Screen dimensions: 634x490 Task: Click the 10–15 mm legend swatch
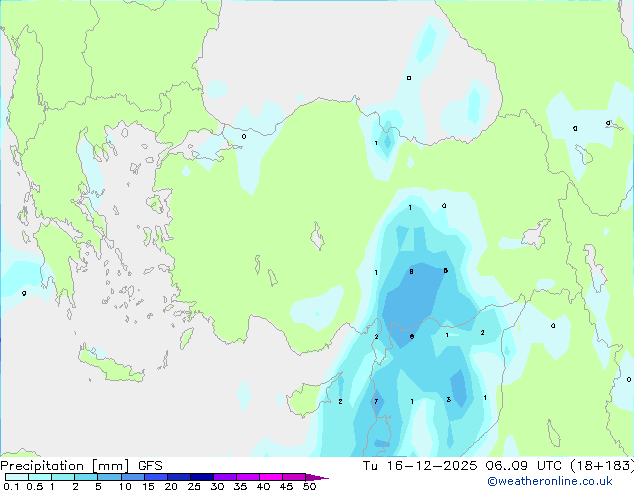(132, 477)
